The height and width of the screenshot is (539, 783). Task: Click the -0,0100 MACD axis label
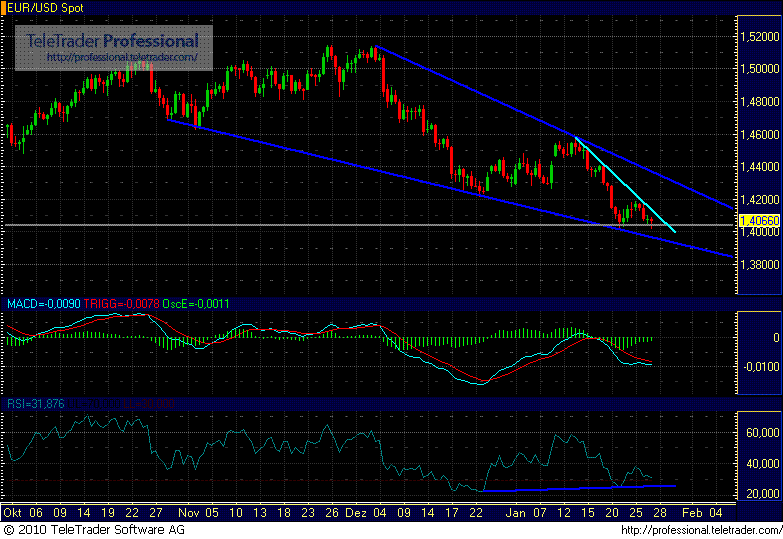[762, 367]
